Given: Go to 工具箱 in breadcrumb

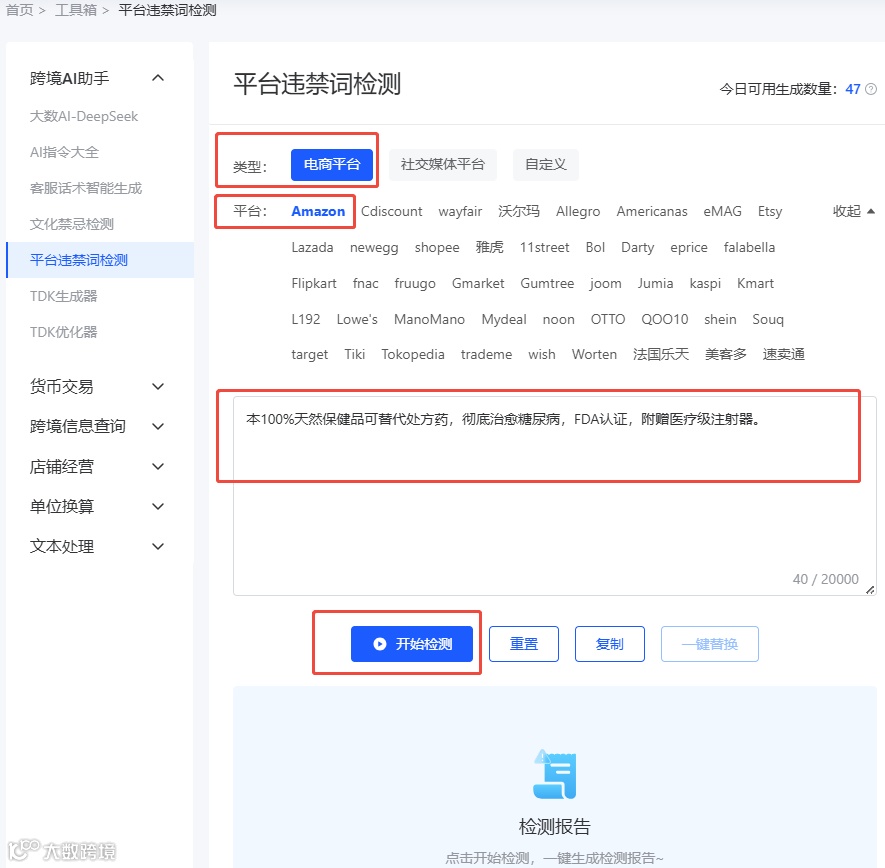Looking at the screenshot, I should click(x=76, y=10).
